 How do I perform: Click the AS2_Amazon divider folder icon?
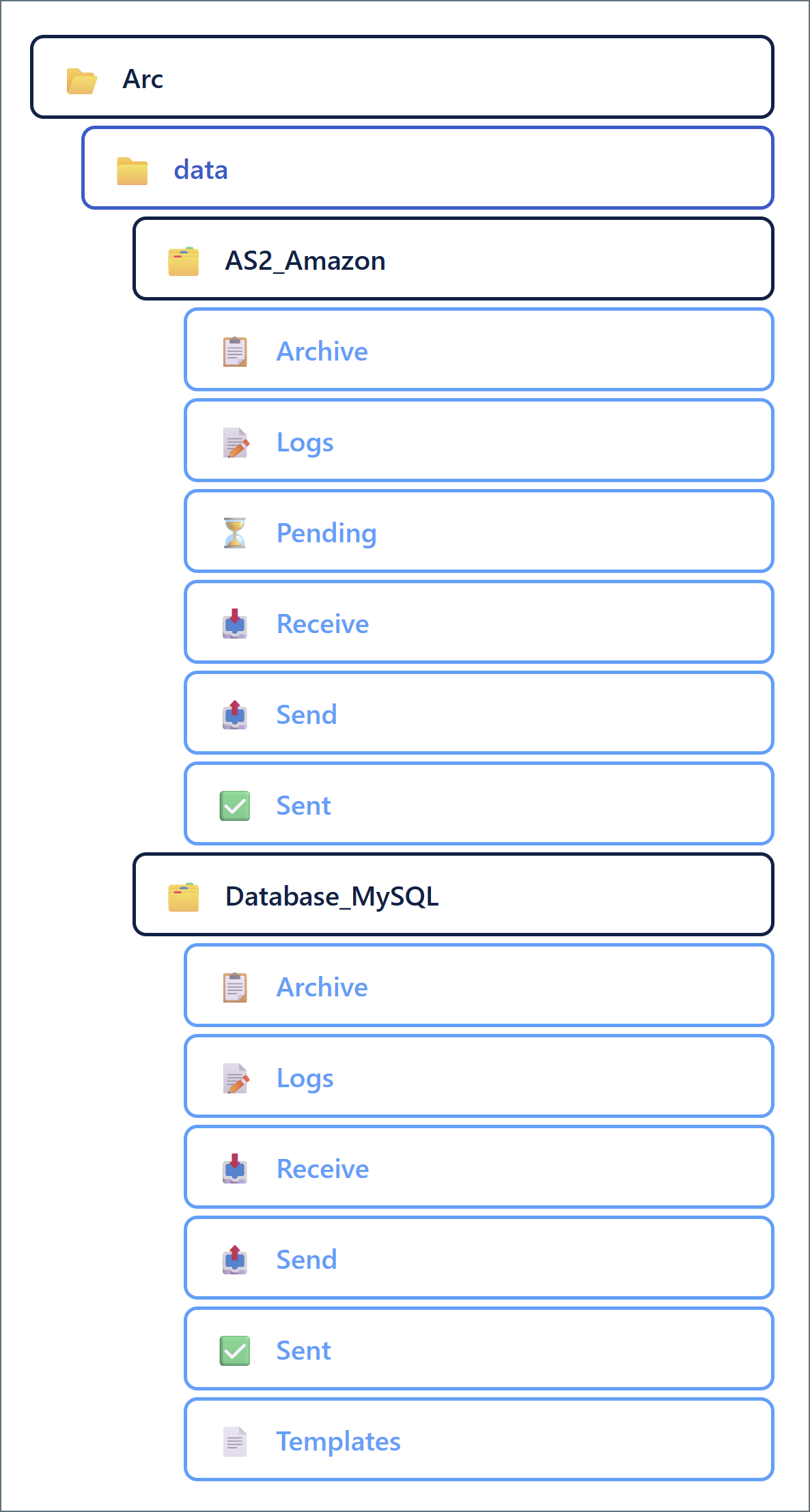pos(184,262)
